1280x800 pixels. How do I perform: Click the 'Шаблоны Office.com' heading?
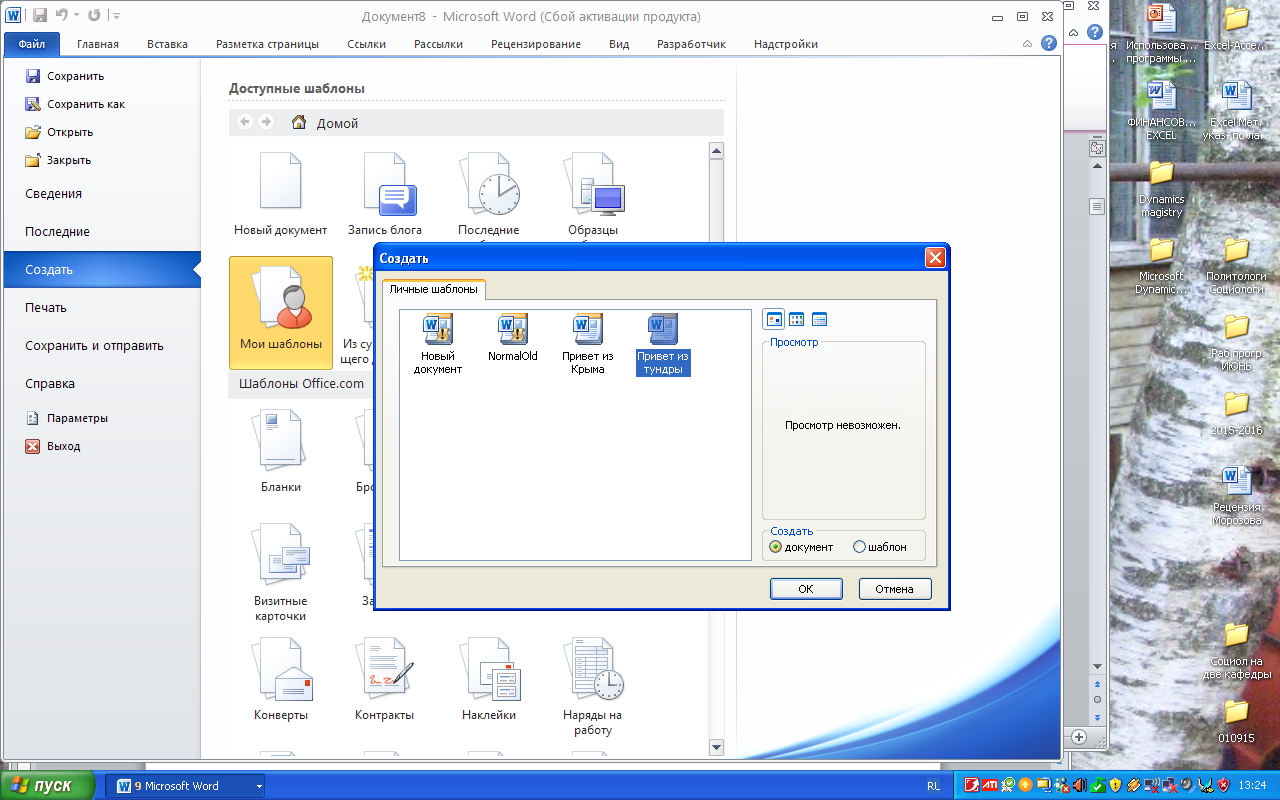pos(301,383)
